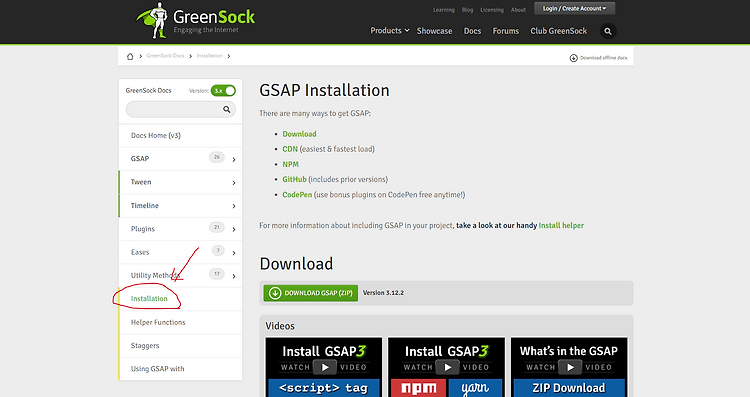
Task: Expand the Utility Methods sidebar chevron
Action: [234, 276]
